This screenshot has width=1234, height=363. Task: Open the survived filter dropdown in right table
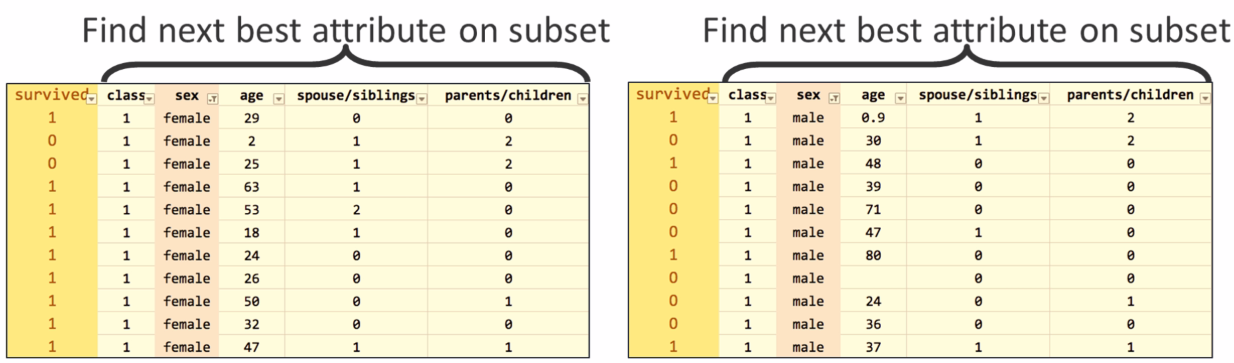[713, 98]
